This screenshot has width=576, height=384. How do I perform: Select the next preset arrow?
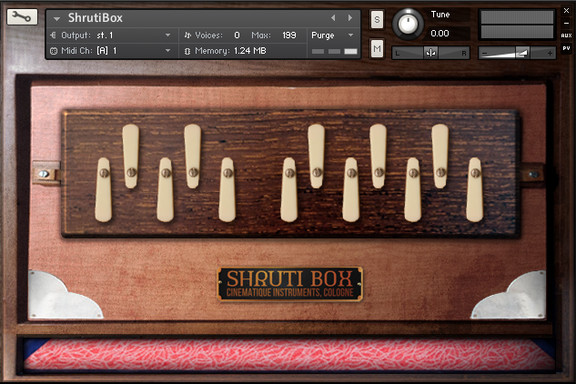[x=350, y=18]
